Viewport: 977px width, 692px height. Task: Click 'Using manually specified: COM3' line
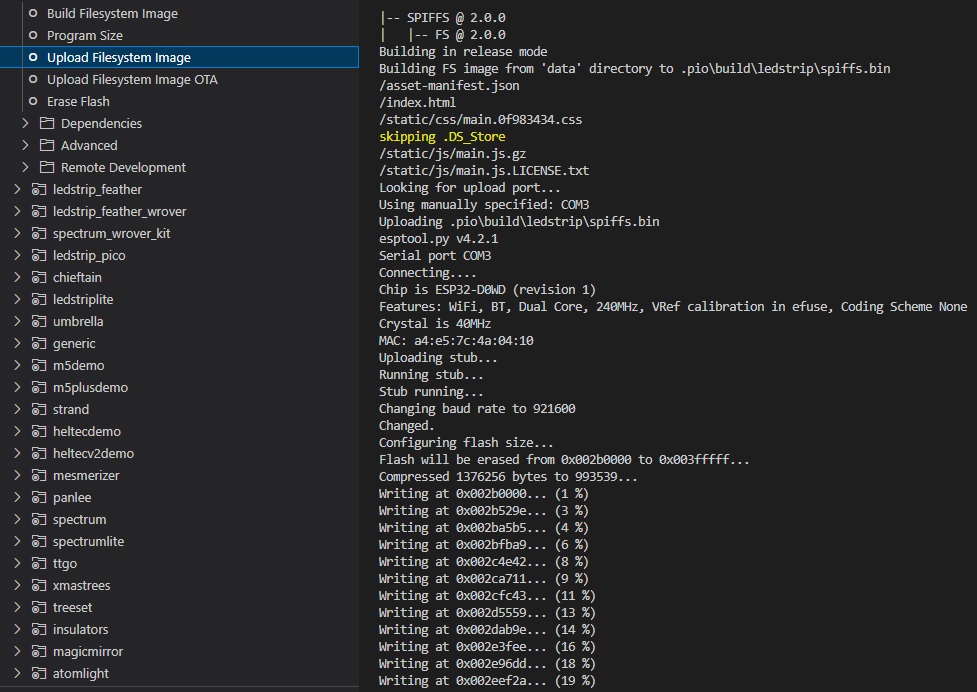(x=484, y=204)
